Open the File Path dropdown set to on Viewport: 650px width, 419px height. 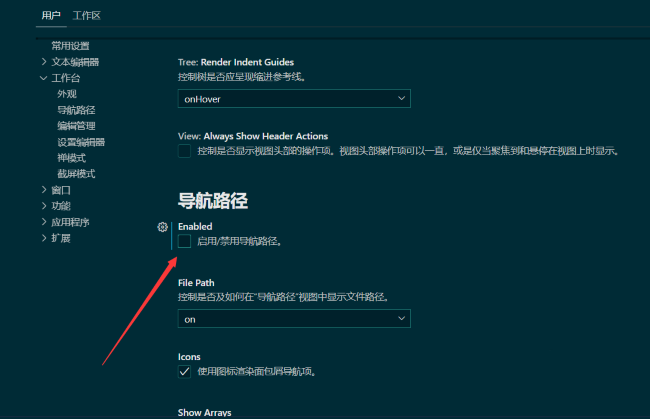click(x=294, y=318)
